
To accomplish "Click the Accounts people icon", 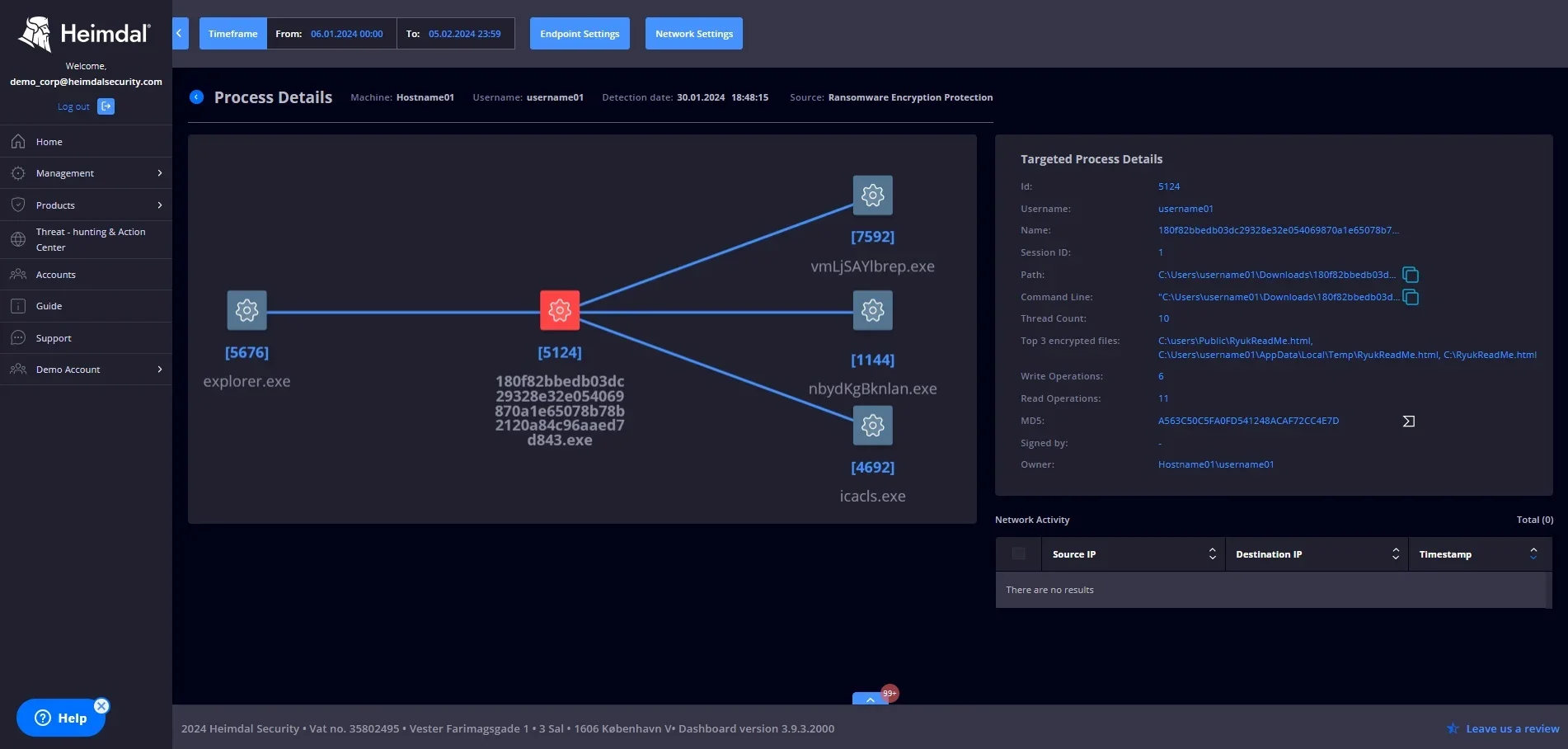I will pos(18,275).
